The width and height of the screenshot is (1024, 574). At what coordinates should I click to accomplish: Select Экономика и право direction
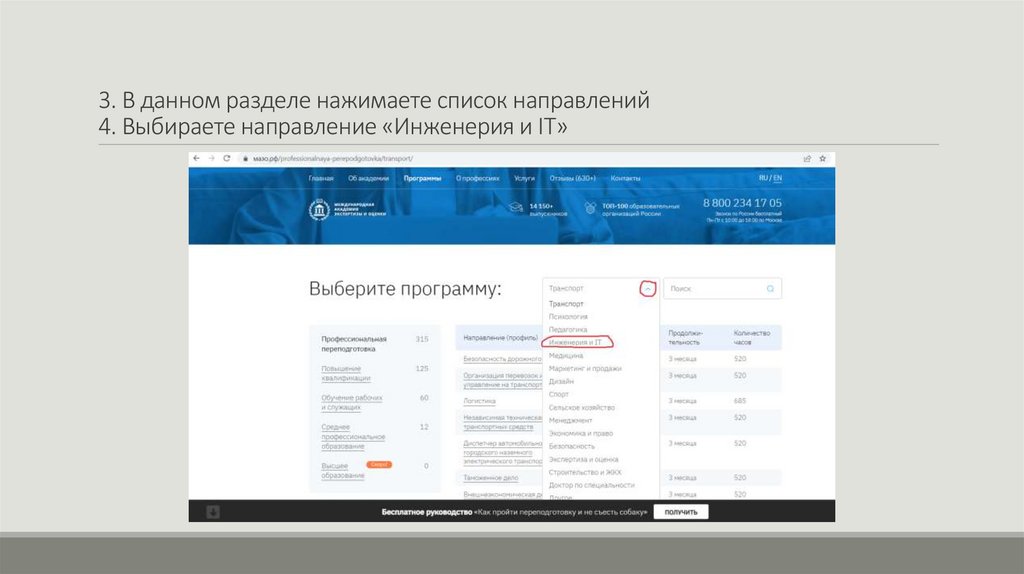pyautogui.click(x=581, y=434)
